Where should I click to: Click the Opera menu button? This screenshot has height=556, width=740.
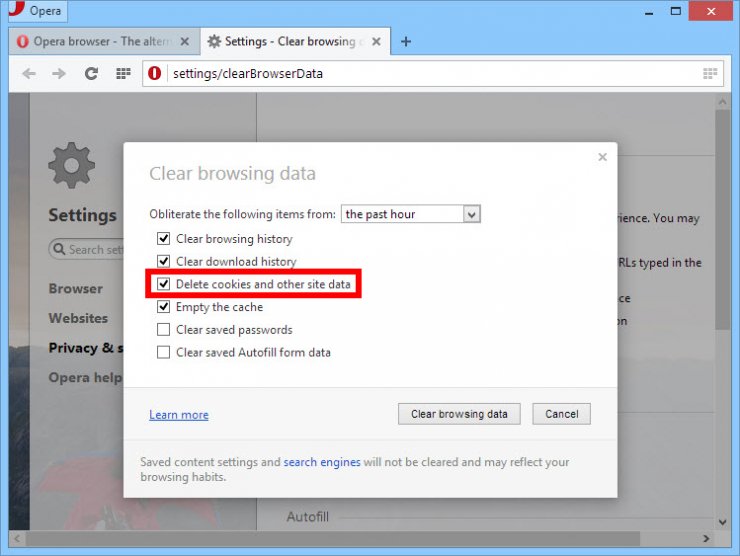(38, 10)
